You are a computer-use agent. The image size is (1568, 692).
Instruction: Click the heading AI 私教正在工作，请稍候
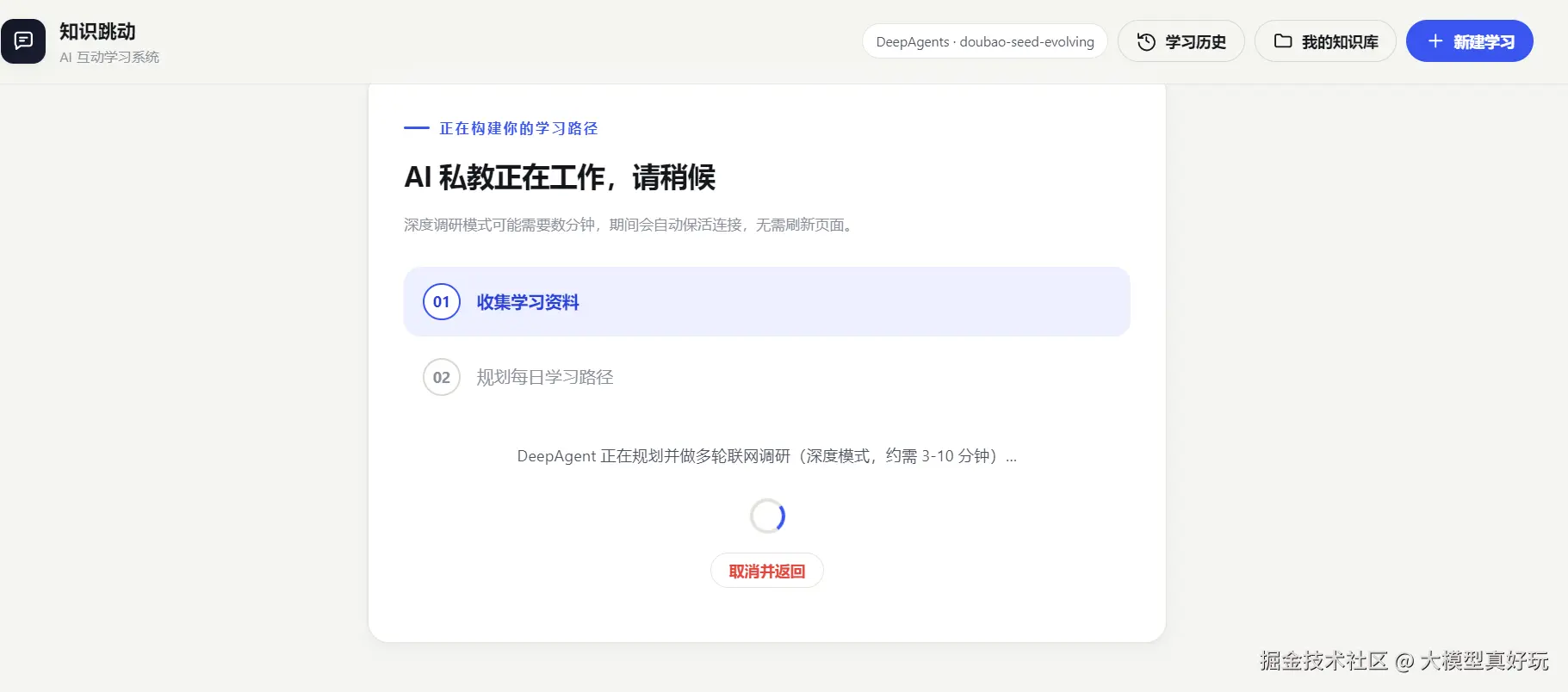tap(560, 177)
